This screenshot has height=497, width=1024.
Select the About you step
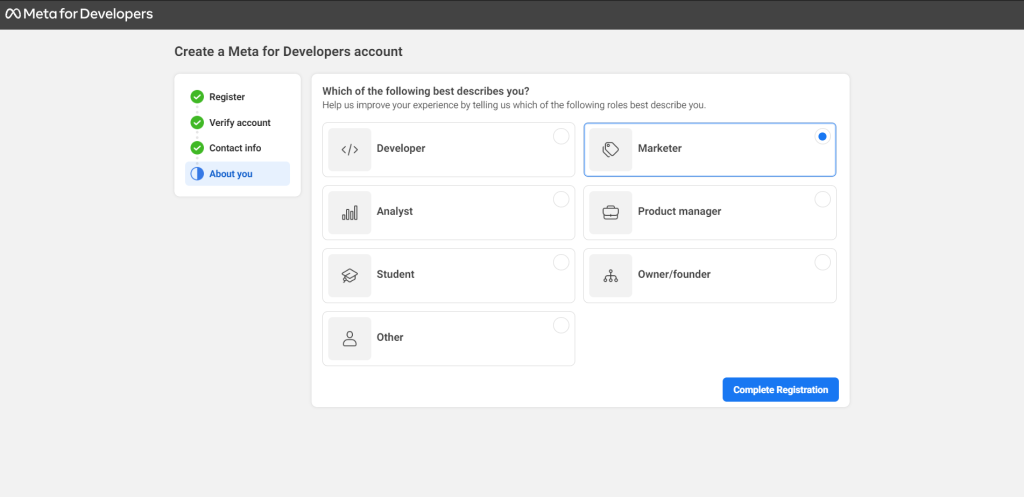(230, 174)
